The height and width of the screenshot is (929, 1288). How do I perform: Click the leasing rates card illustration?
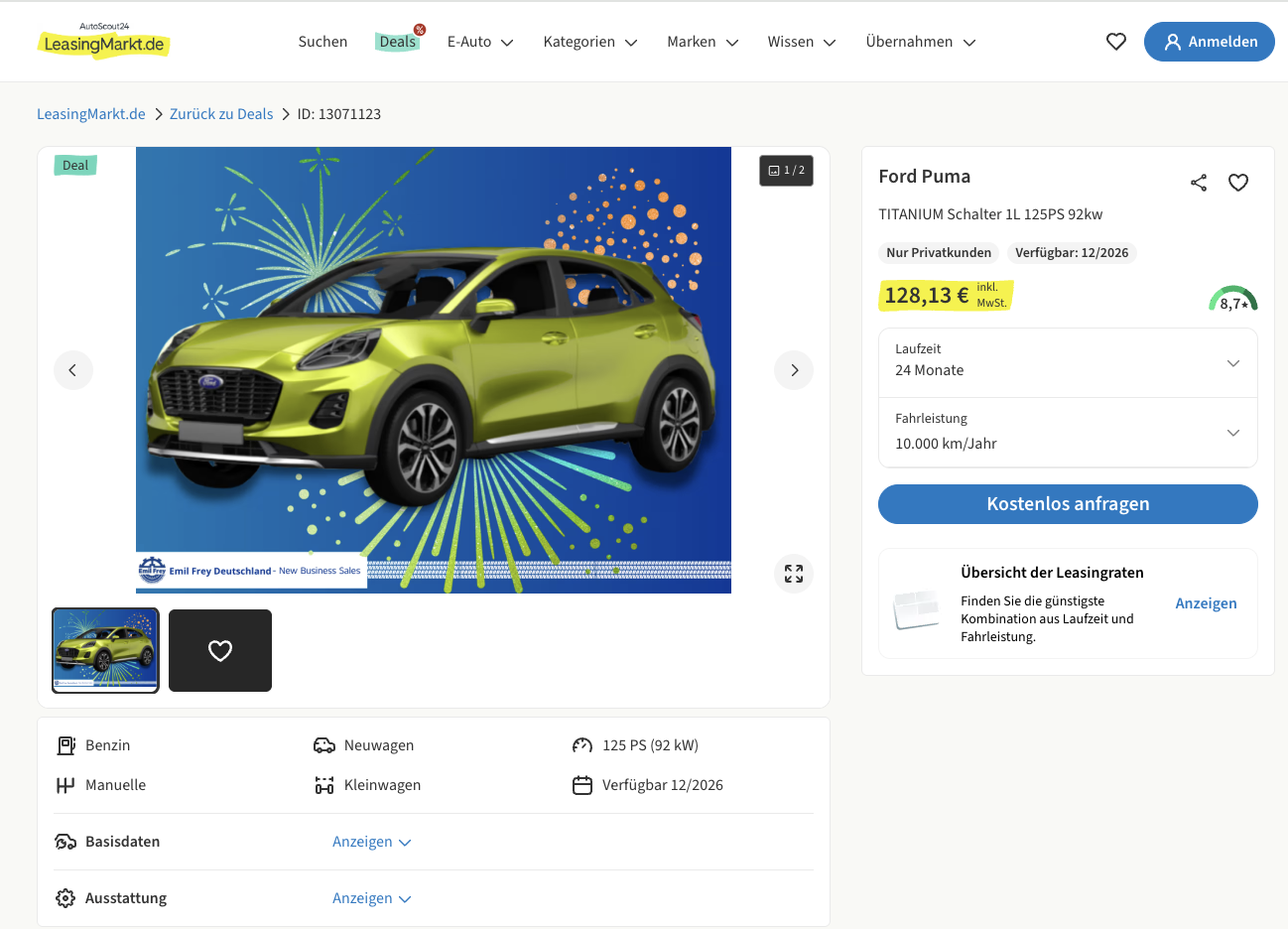click(x=916, y=608)
